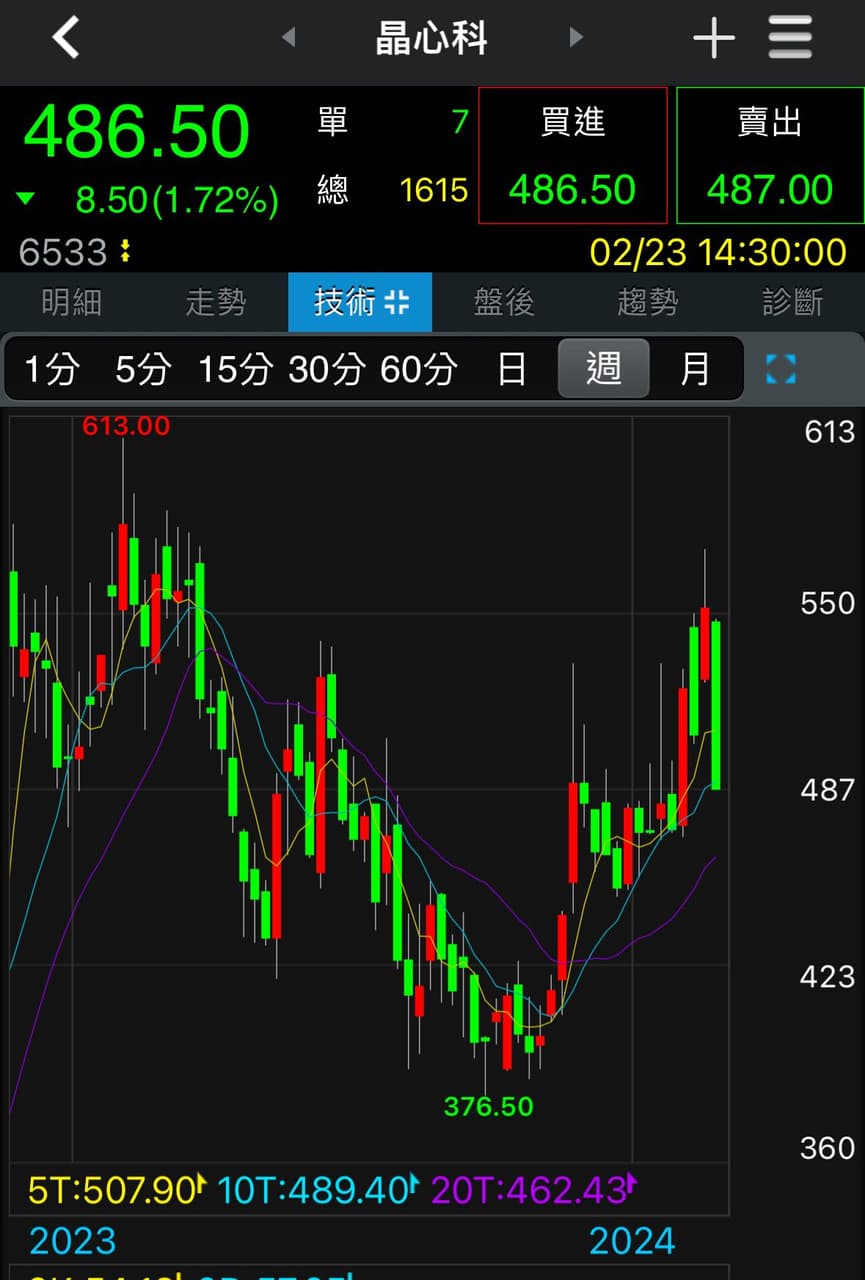Open the 走勢 tab
The width and height of the screenshot is (865, 1280).
(216, 302)
